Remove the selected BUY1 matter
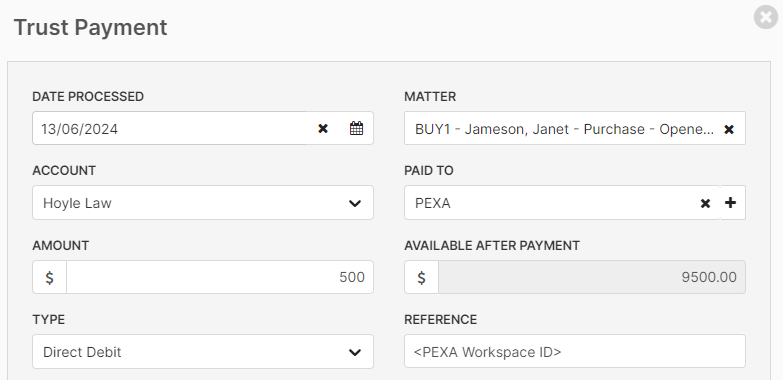The image size is (783, 380). pos(729,129)
